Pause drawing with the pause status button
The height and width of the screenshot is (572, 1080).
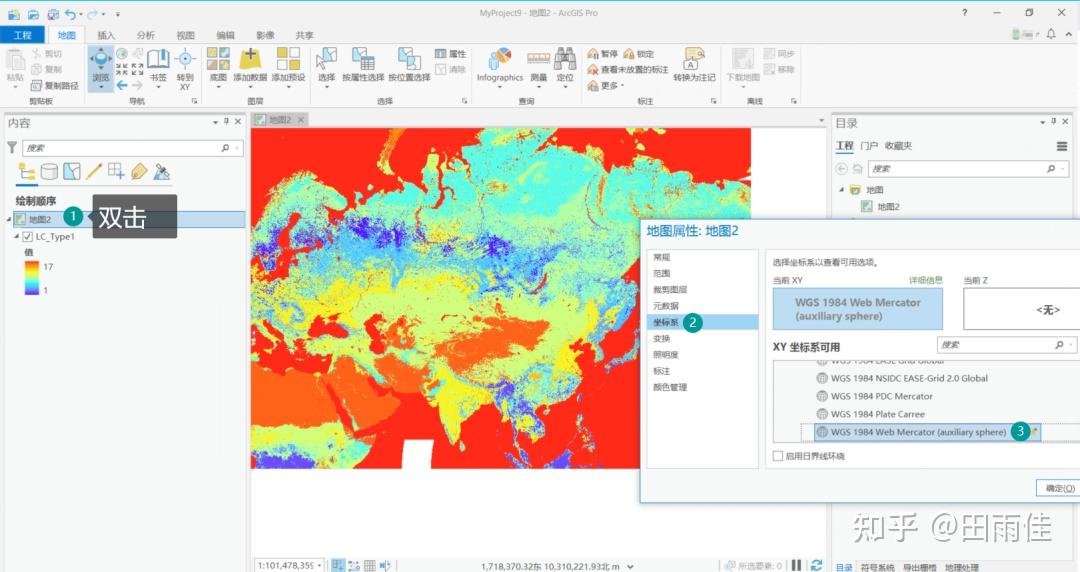coord(797,565)
